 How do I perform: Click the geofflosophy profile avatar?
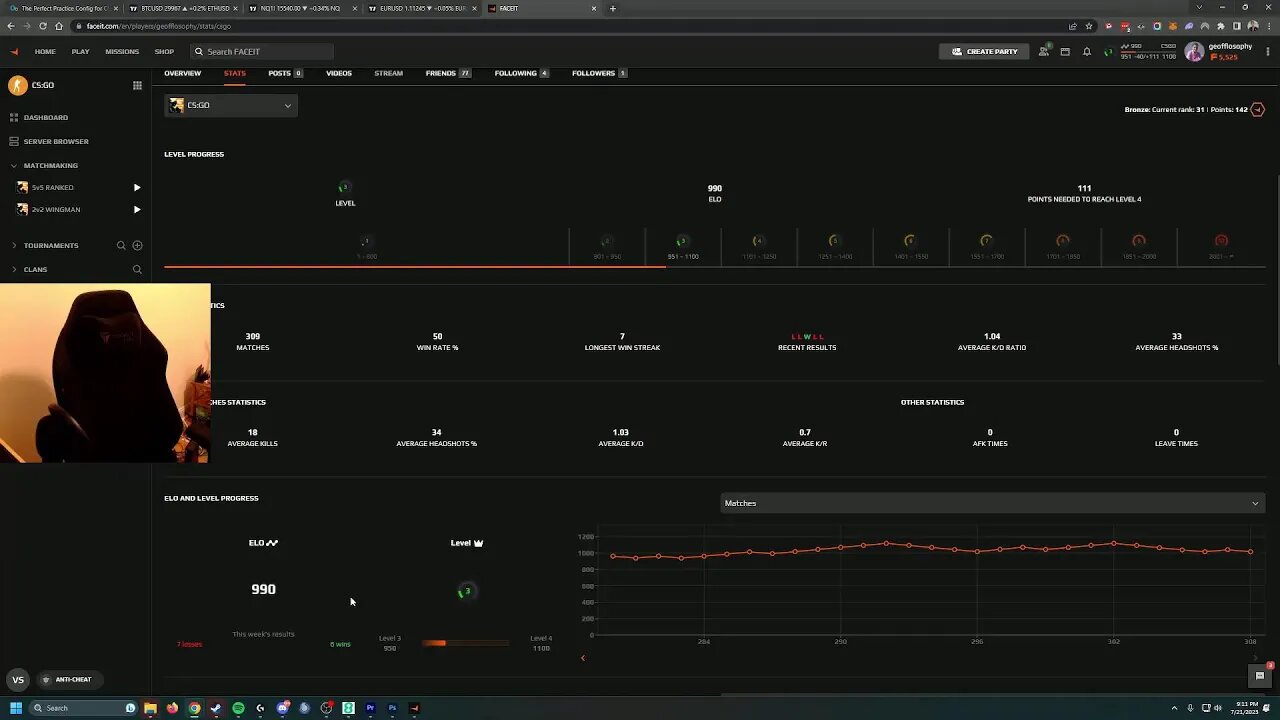[1194, 52]
